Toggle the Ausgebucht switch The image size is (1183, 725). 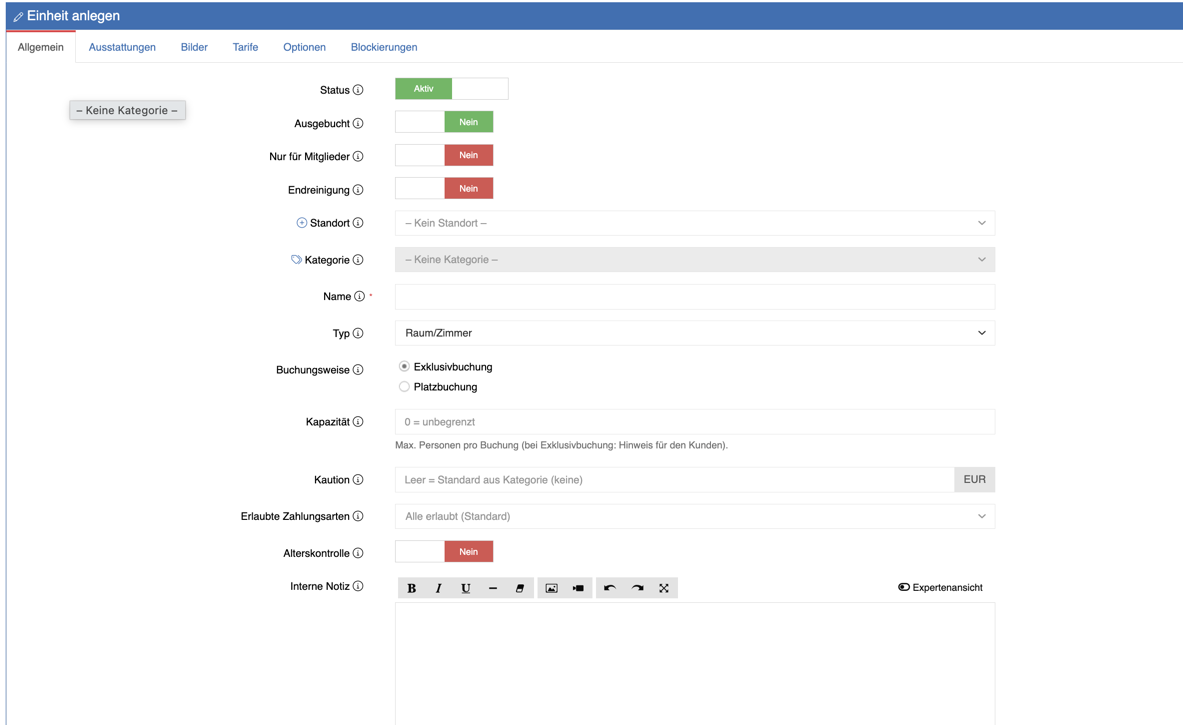444,122
